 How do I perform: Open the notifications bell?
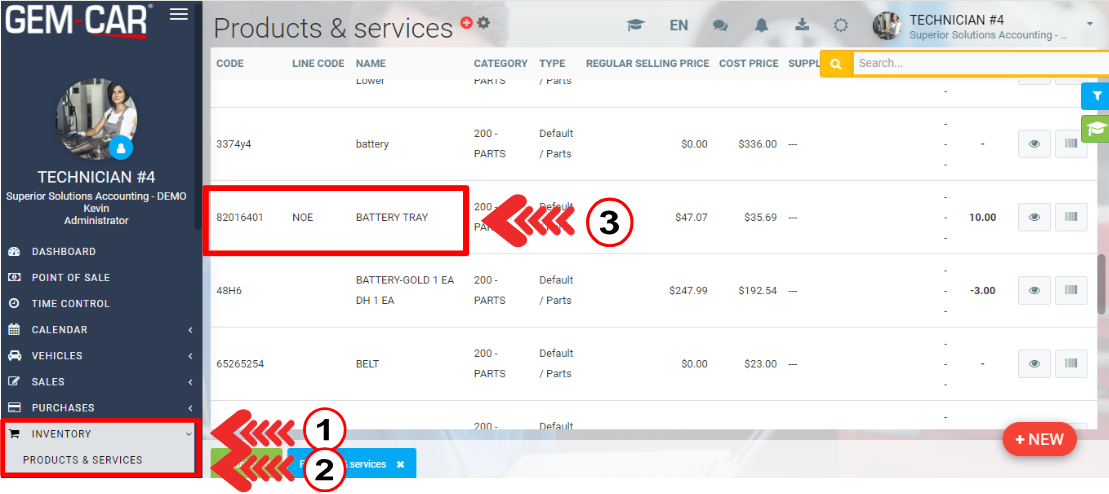click(x=760, y=26)
